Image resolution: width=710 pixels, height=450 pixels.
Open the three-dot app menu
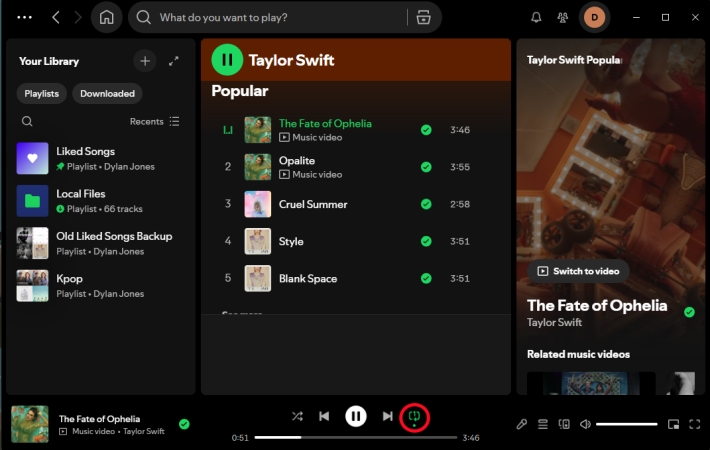pyautogui.click(x=24, y=17)
